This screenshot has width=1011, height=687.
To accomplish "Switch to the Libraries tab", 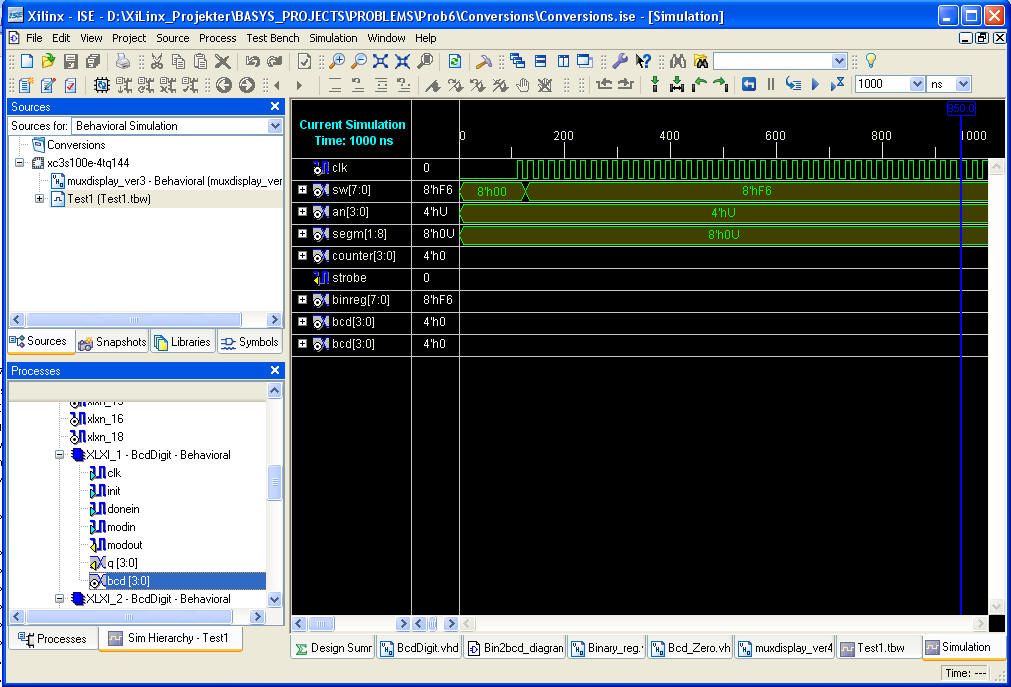I will click(x=183, y=342).
